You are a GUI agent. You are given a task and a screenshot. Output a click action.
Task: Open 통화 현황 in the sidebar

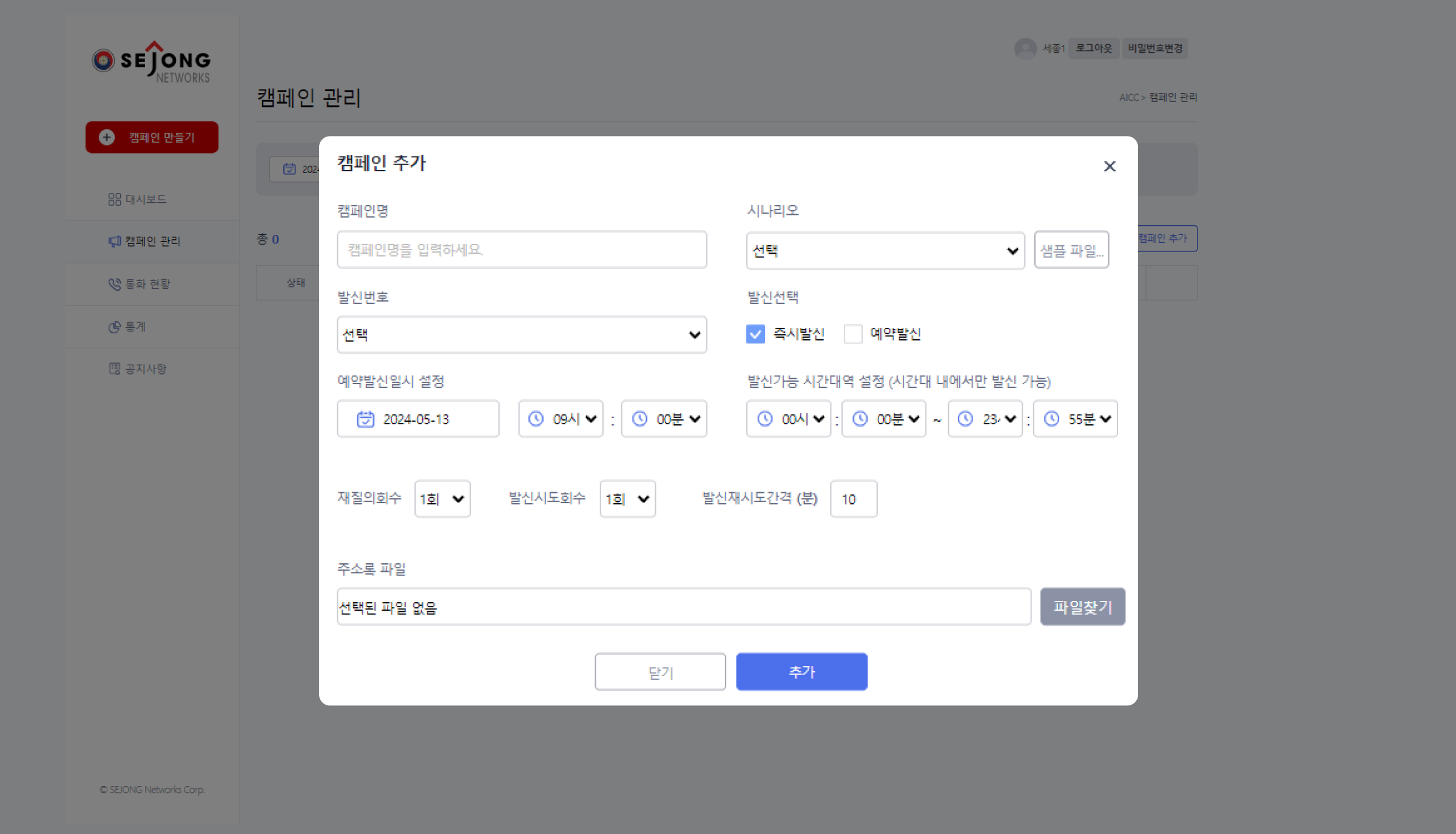click(x=147, y=284)
